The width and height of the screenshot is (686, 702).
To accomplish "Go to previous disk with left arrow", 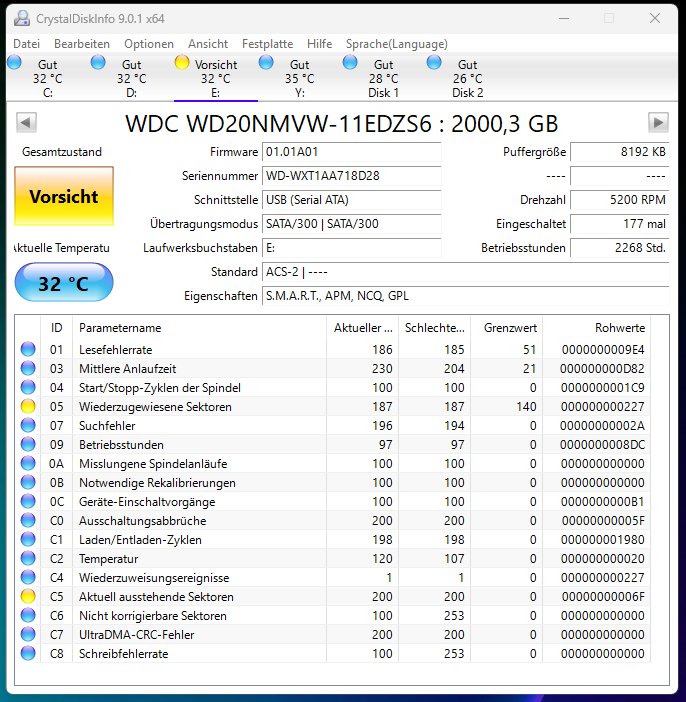I will coord(26,123).
